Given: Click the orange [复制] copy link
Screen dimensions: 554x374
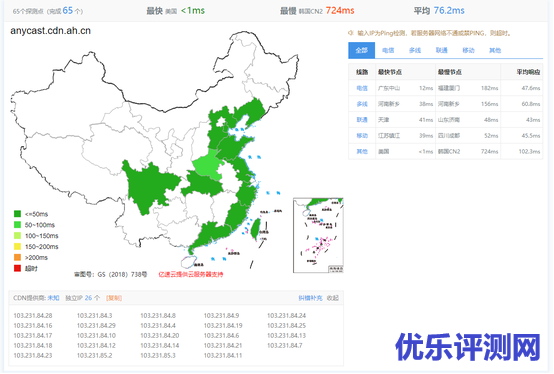Looking at the screenshot, I should 114,298.
